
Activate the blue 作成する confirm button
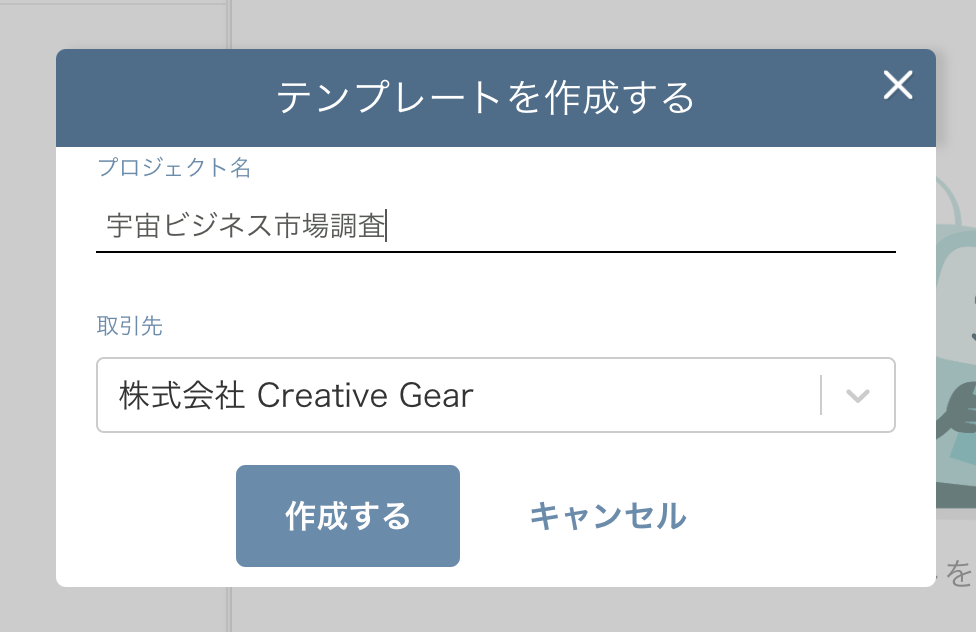pos(347,516)
